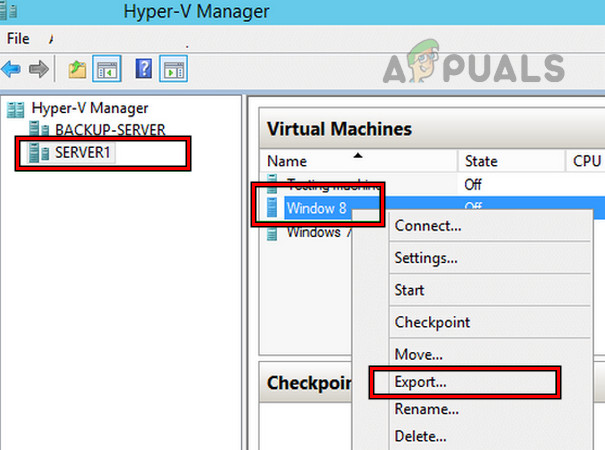Screen dimensions: 605x450
Task: Select BACKUP-SERVER in the tree
Action: click(x=110, y=129)
